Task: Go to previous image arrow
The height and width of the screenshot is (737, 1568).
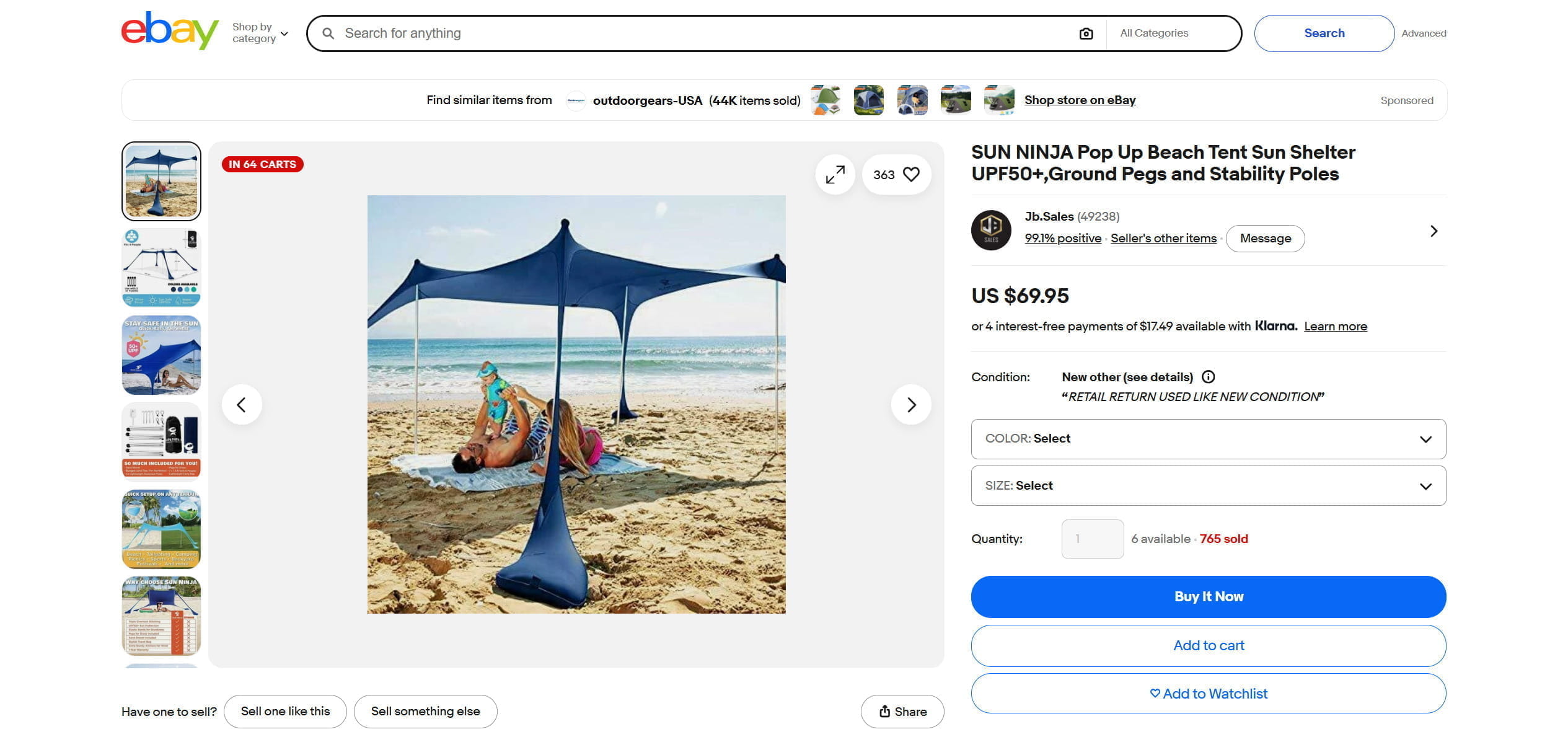Action: [242, 405]
